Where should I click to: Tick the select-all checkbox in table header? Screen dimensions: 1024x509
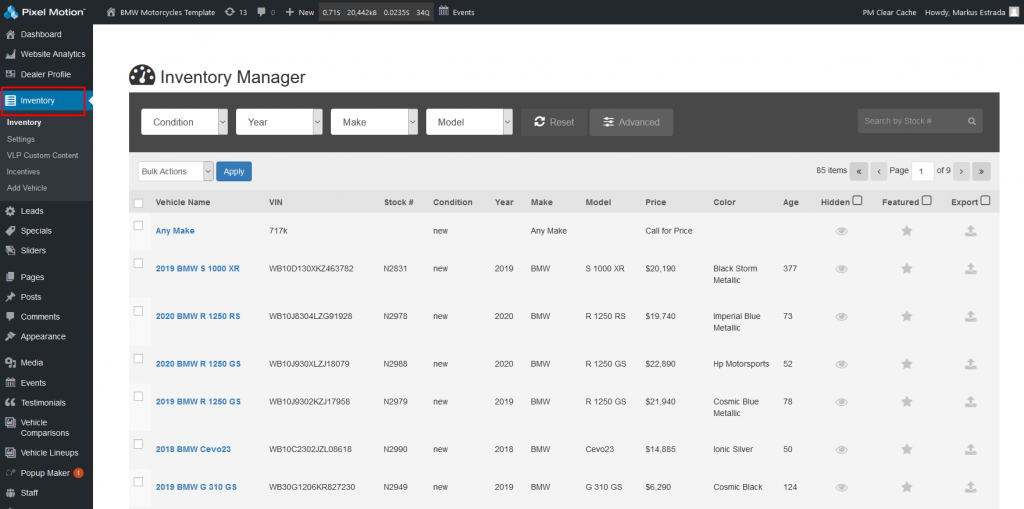(138, 203)
